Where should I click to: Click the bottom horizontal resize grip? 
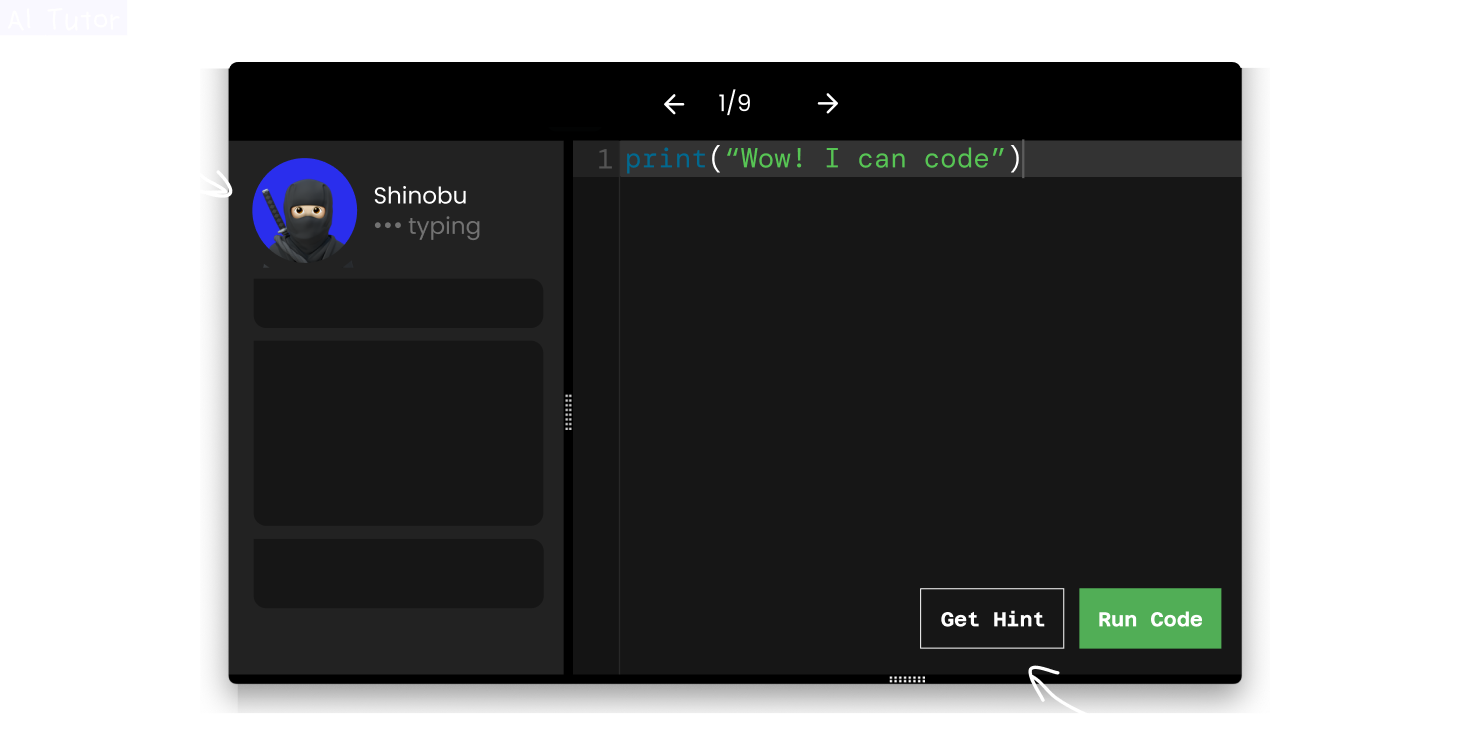pyautogui.click(x=907, y=679)
